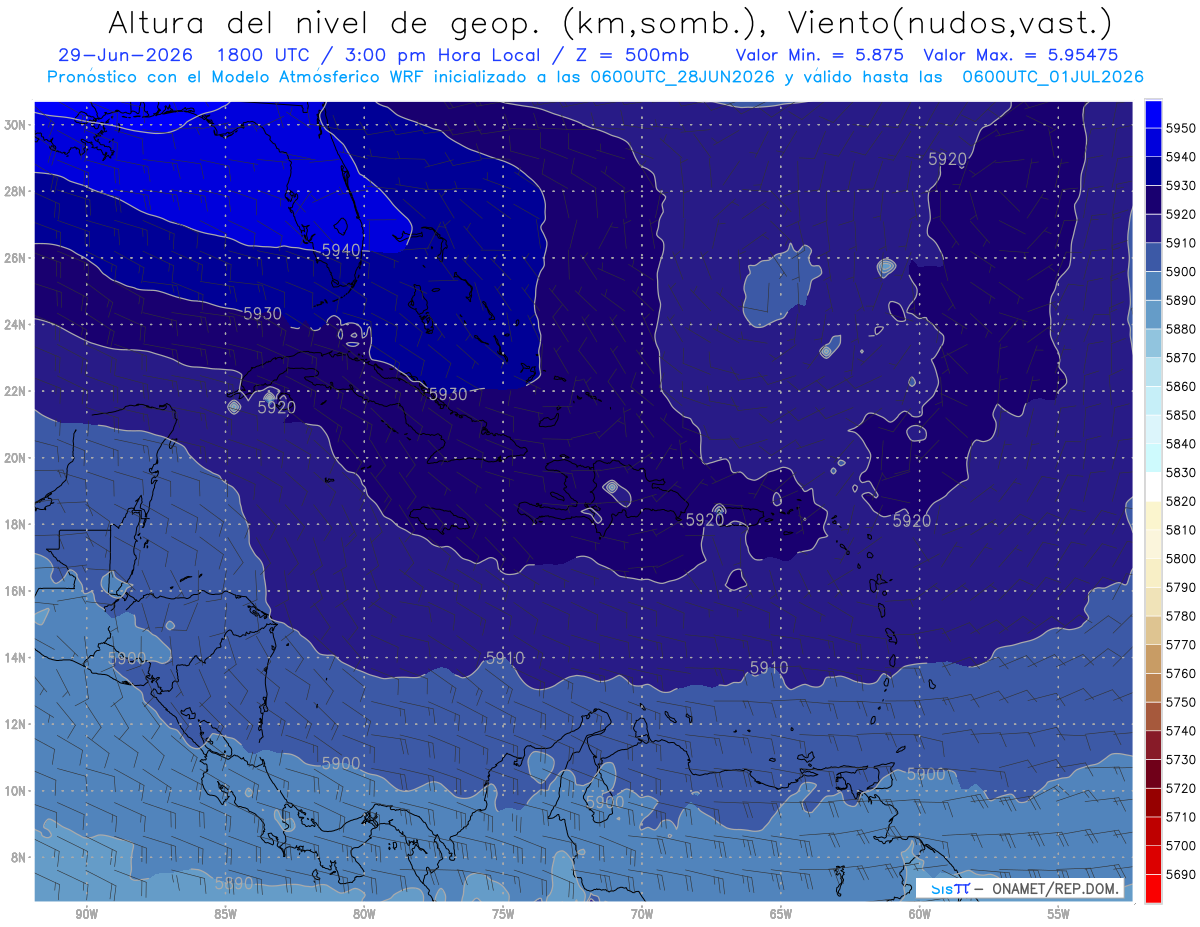This screenshot has width=1200, height=927.
Task: Click the 5890 contour label near Central America
Action: point(234,884)
